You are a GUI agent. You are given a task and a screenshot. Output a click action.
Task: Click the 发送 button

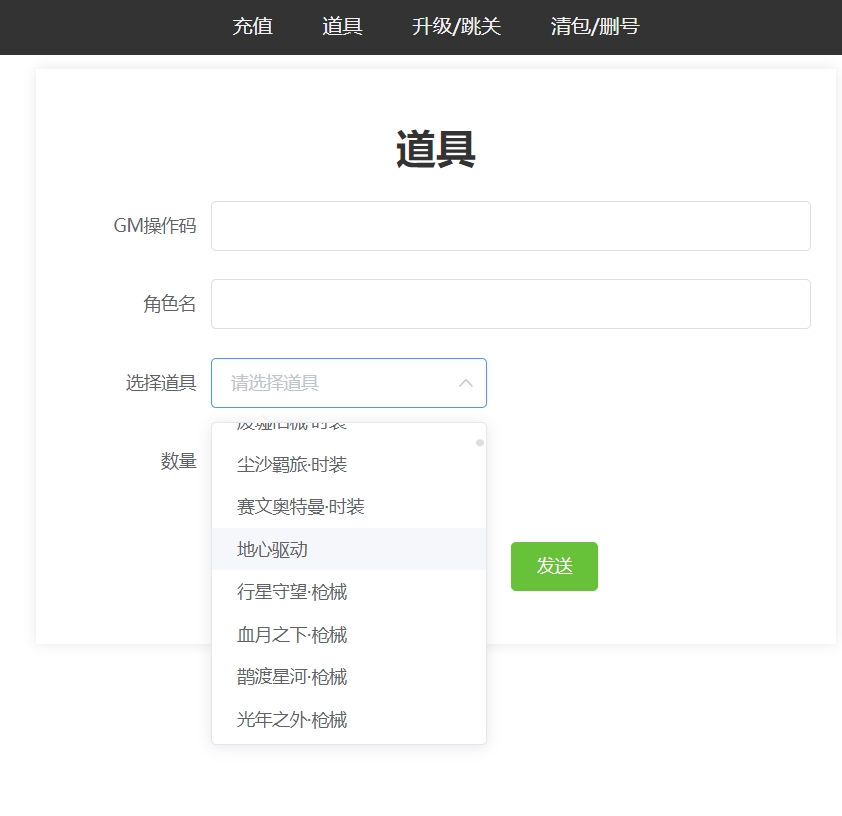554,566
